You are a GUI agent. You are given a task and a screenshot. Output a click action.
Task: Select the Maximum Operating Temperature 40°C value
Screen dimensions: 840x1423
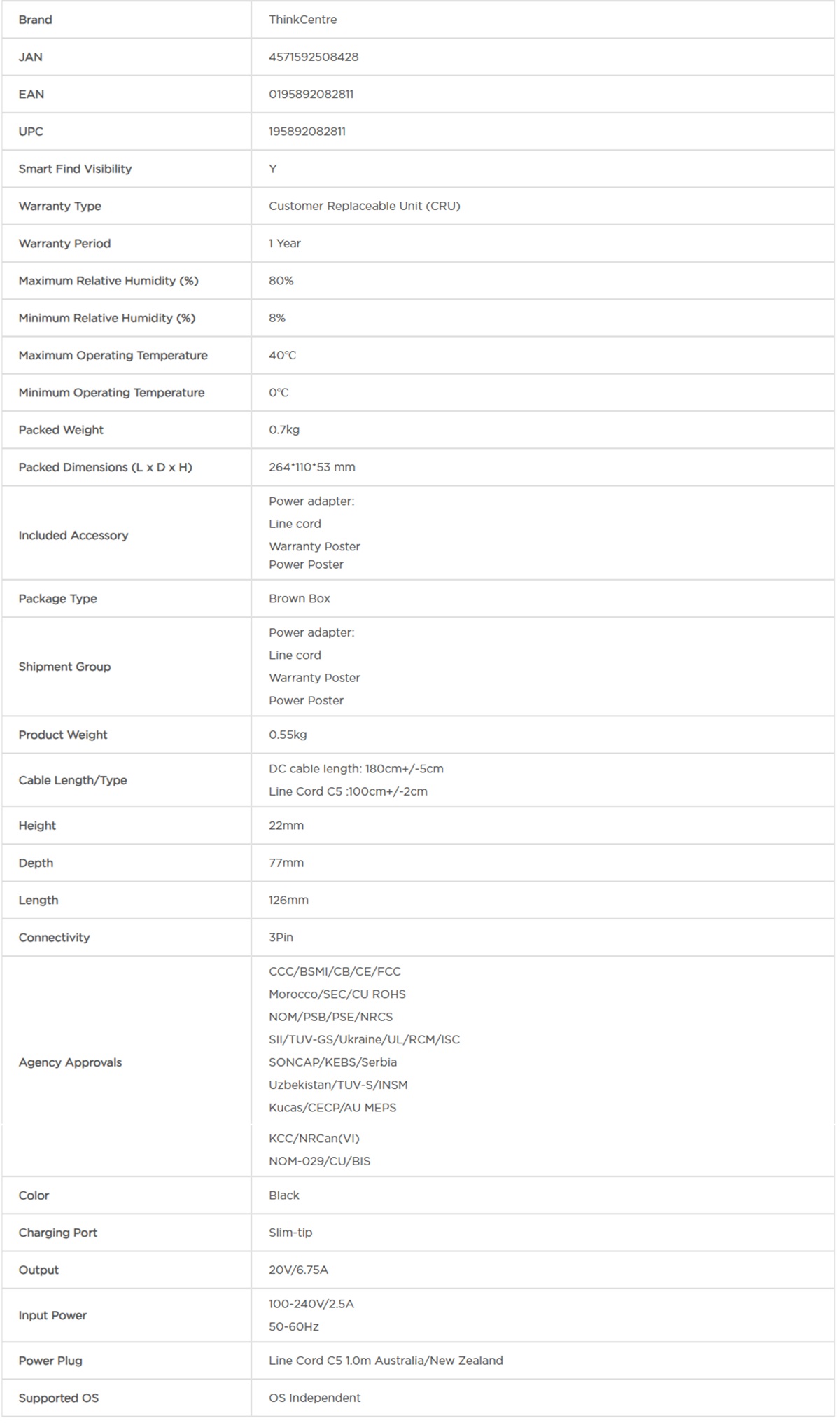click(282, 355)
